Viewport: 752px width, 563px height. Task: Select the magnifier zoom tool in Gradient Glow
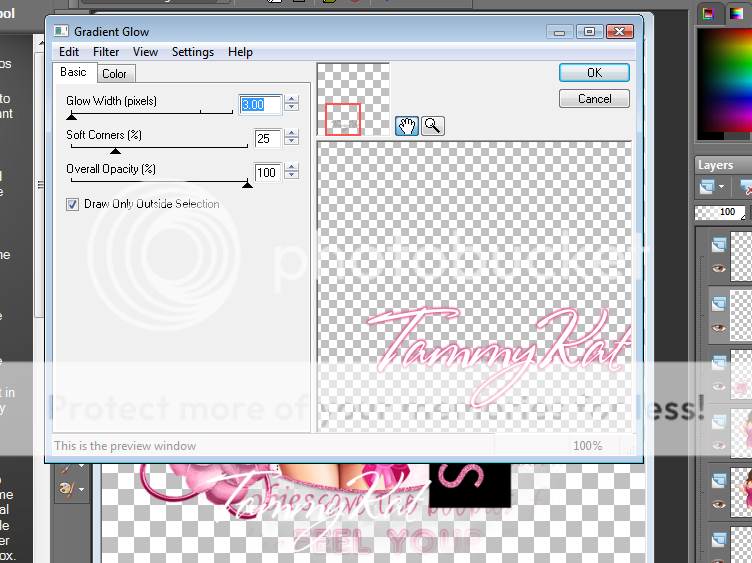(433, 126)
